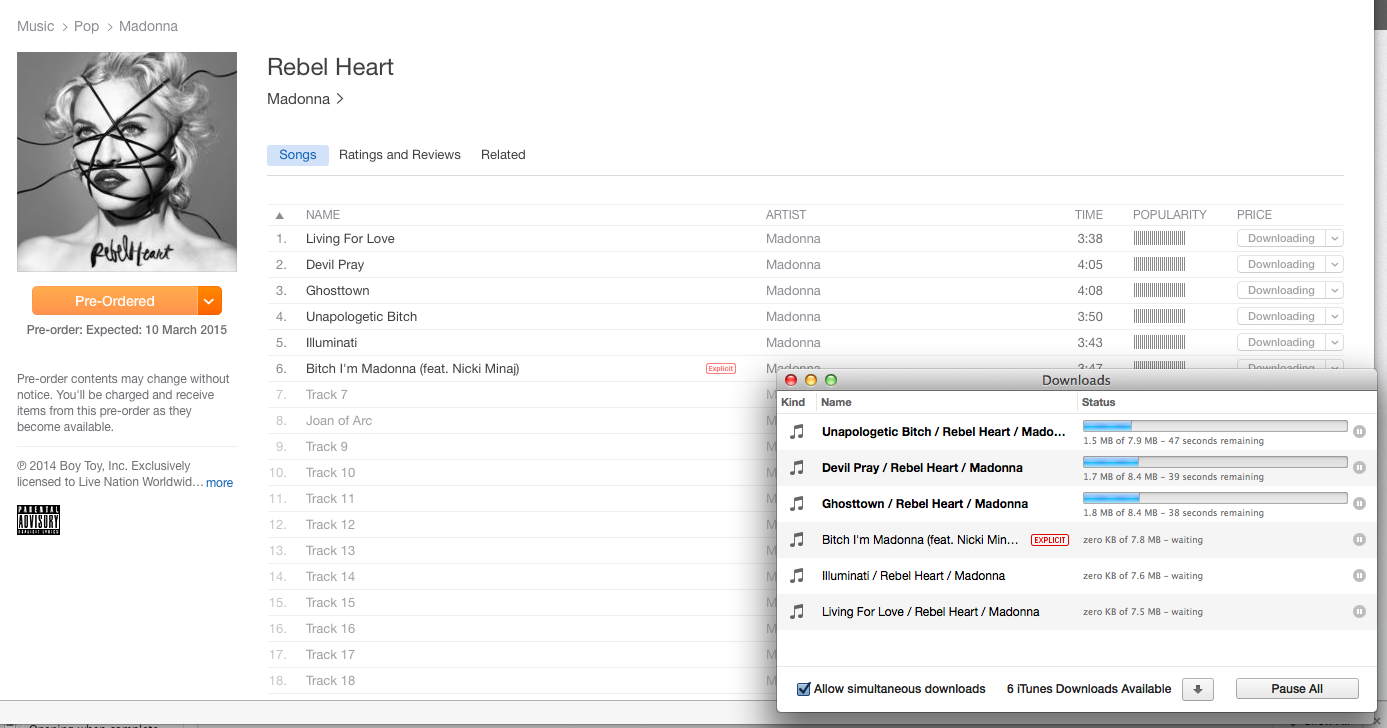
Task: Click the down-arrow download available button
Action: tap(1197, 689)
